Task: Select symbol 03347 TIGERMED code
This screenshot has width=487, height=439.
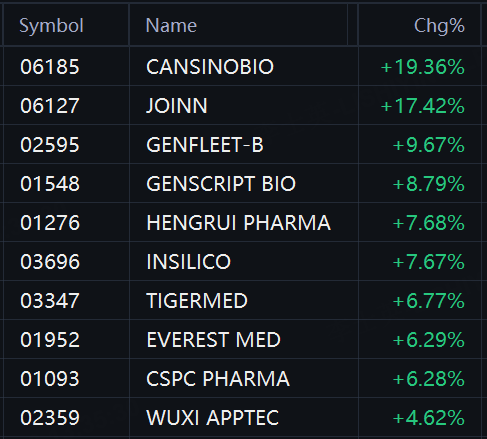Action: coord(50,301)
